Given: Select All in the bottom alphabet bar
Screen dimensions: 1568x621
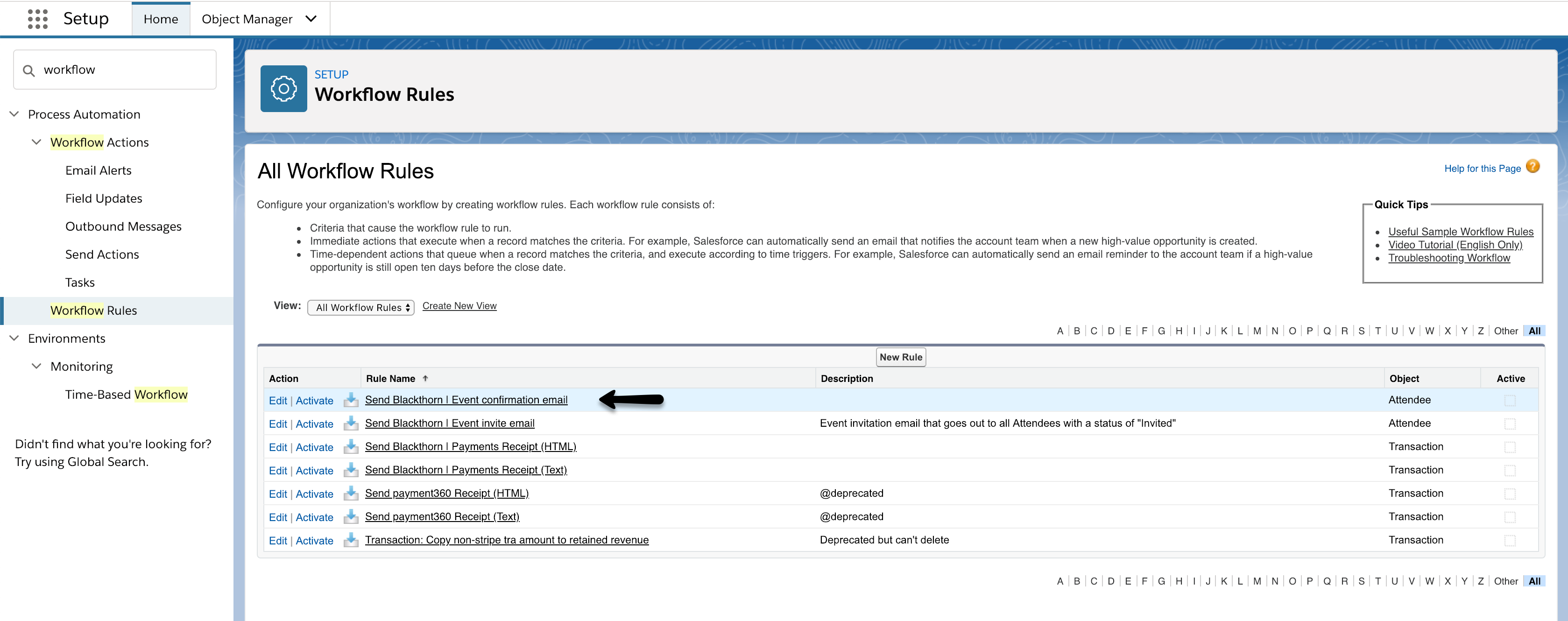Looking at the screenshot, I should tap(1534, 581).
